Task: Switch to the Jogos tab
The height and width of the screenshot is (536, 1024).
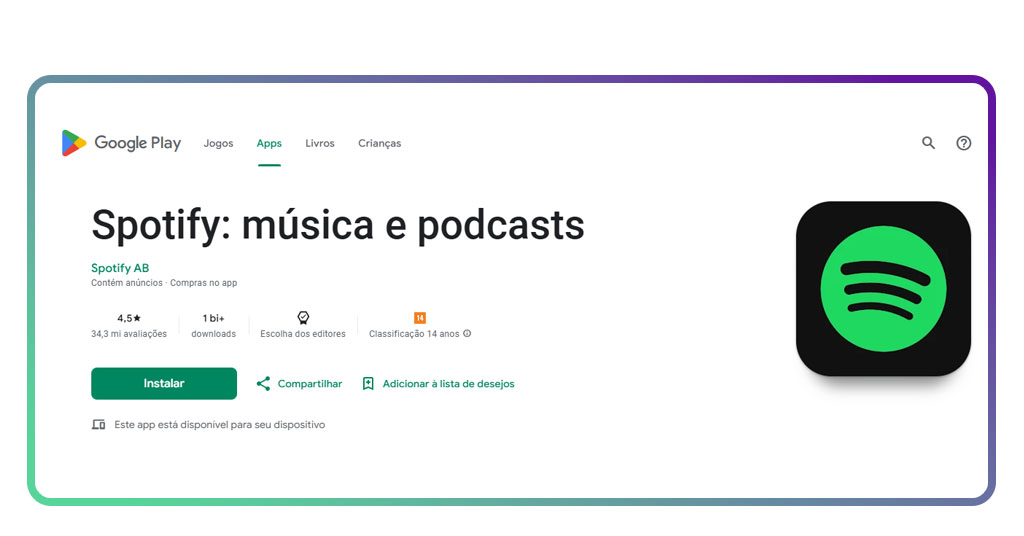Action: tap(218, 143)
